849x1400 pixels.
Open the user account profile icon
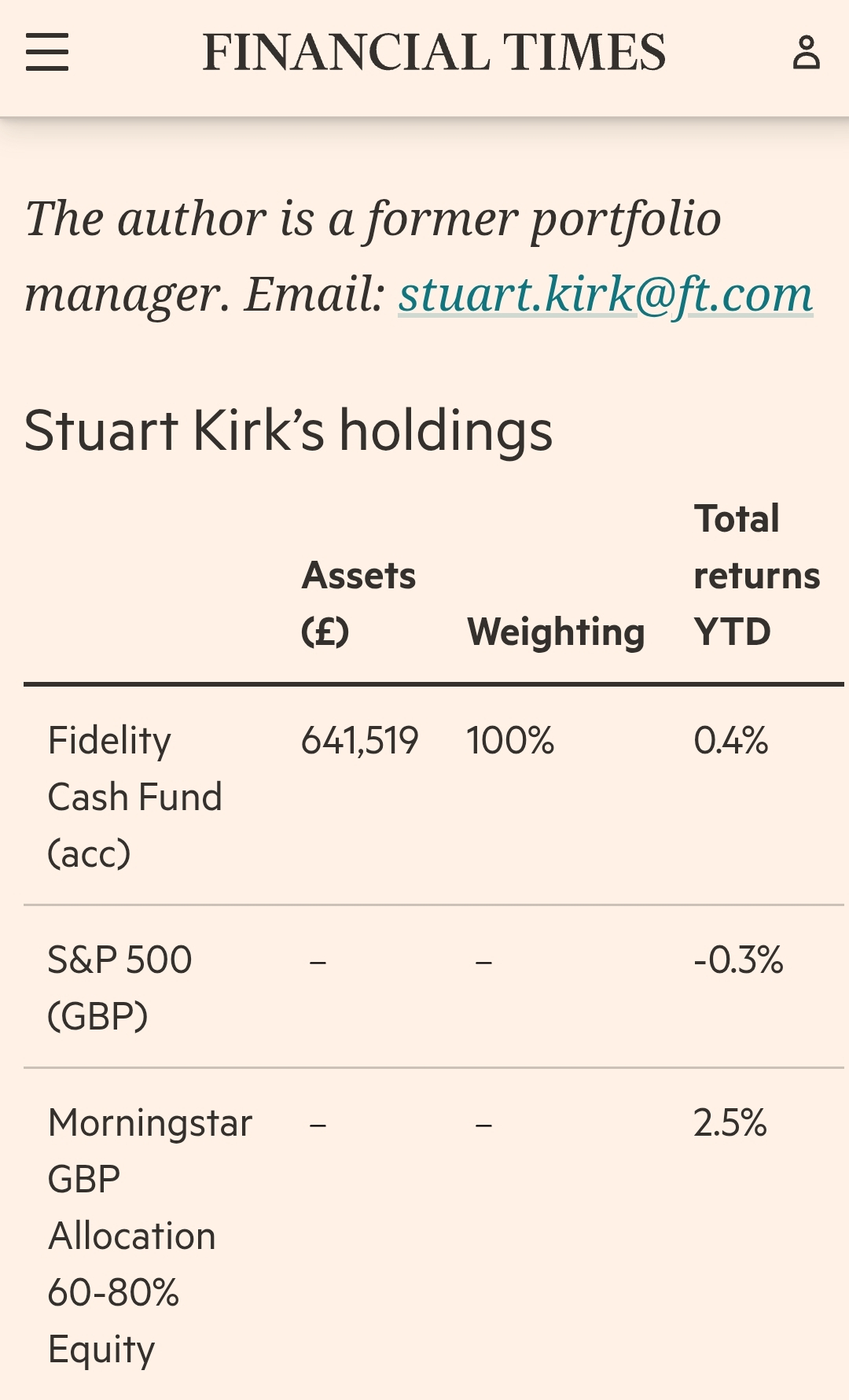[806, 53]
